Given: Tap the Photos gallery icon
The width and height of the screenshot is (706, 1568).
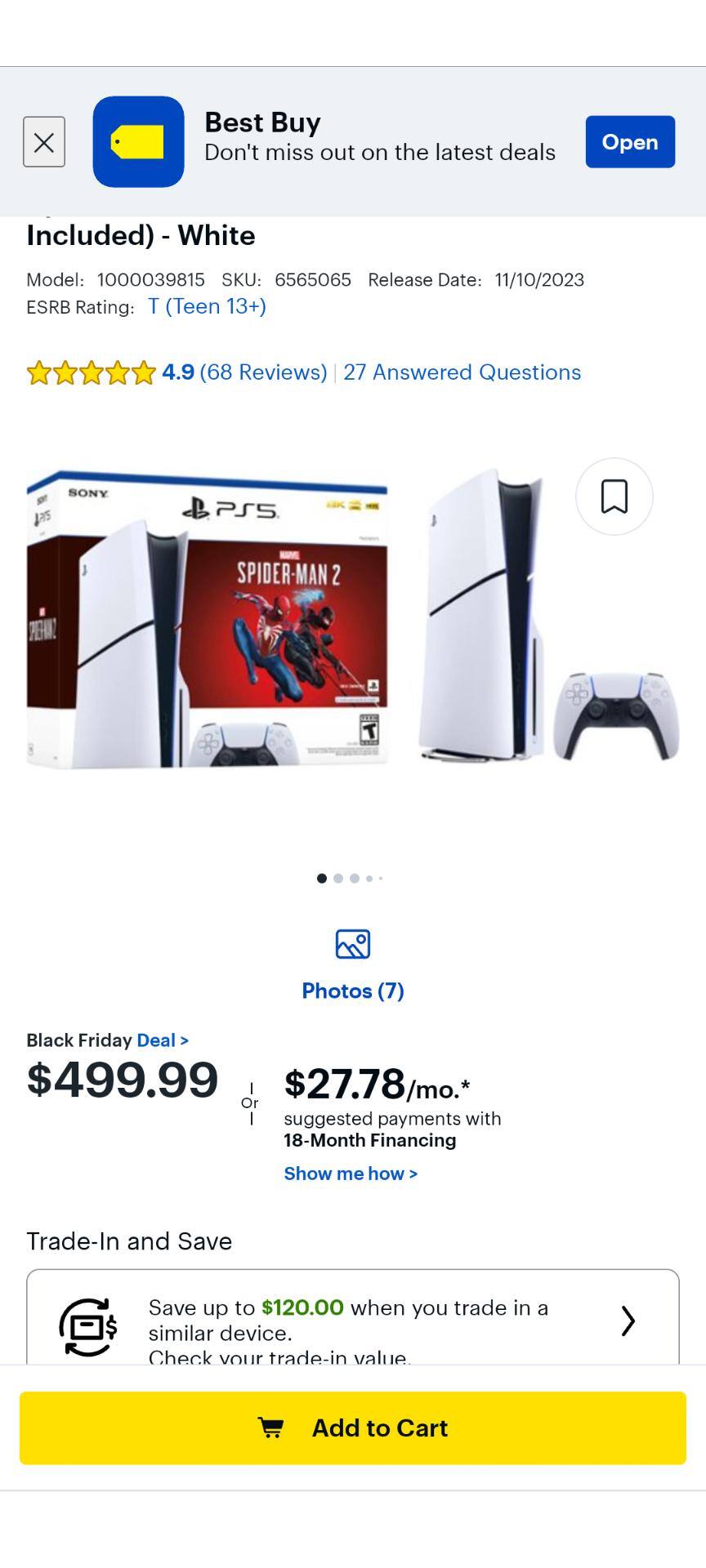Looking at the screenshot, I should pos(353,944).
